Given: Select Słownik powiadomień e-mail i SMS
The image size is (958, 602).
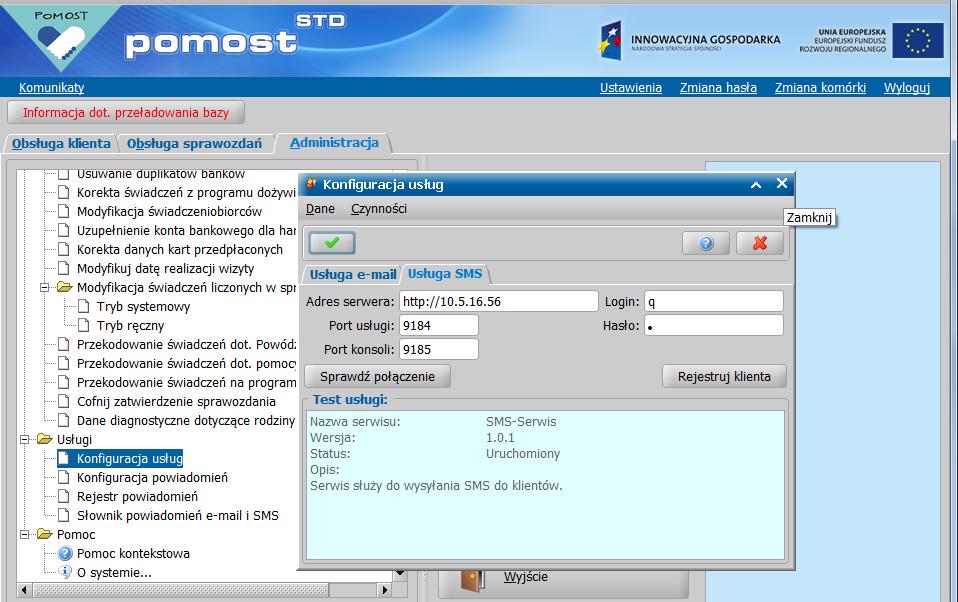Looking at the screenshot, I should (x=178, y=515).
